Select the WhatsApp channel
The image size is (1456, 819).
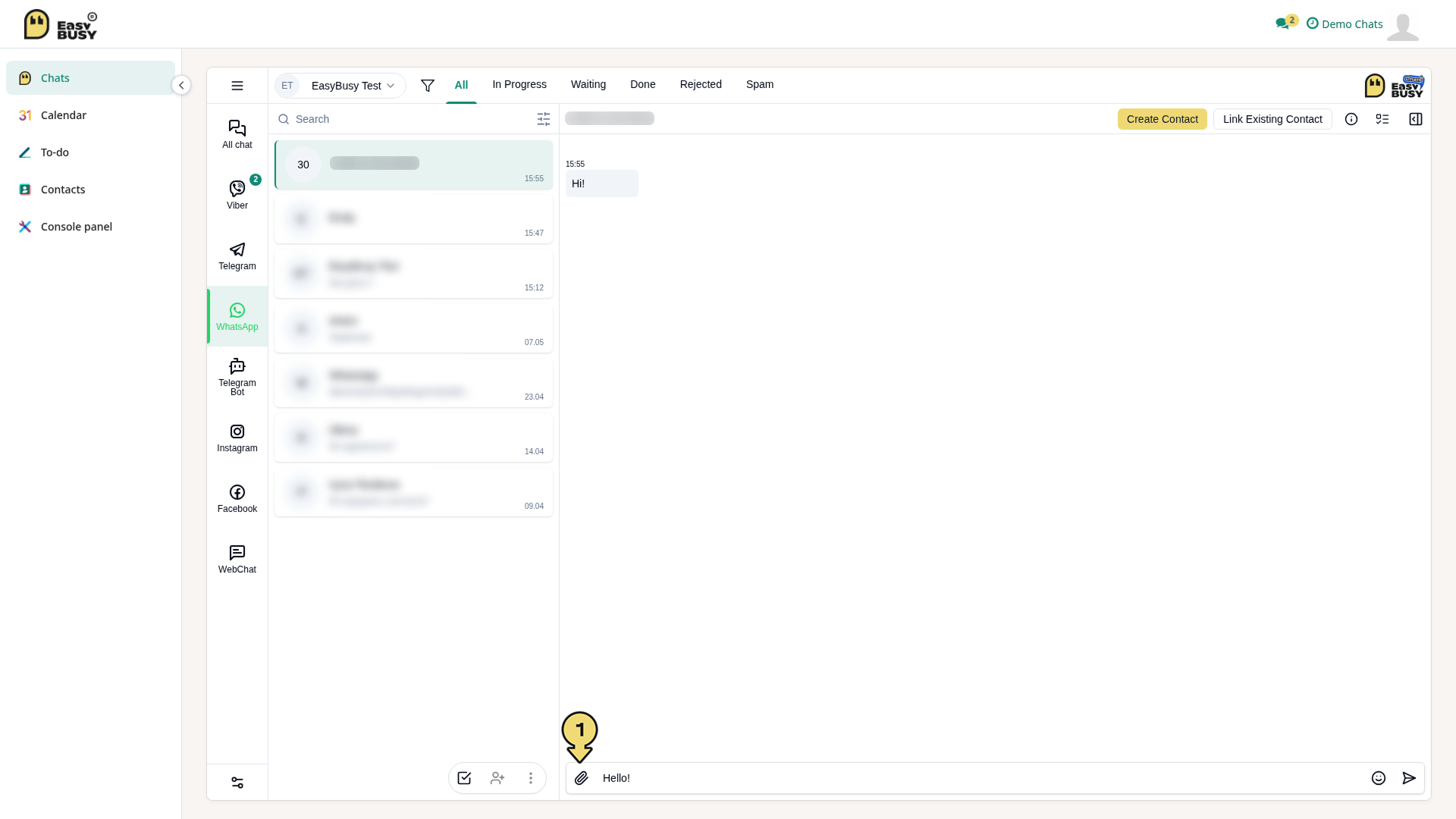point(237,316)
